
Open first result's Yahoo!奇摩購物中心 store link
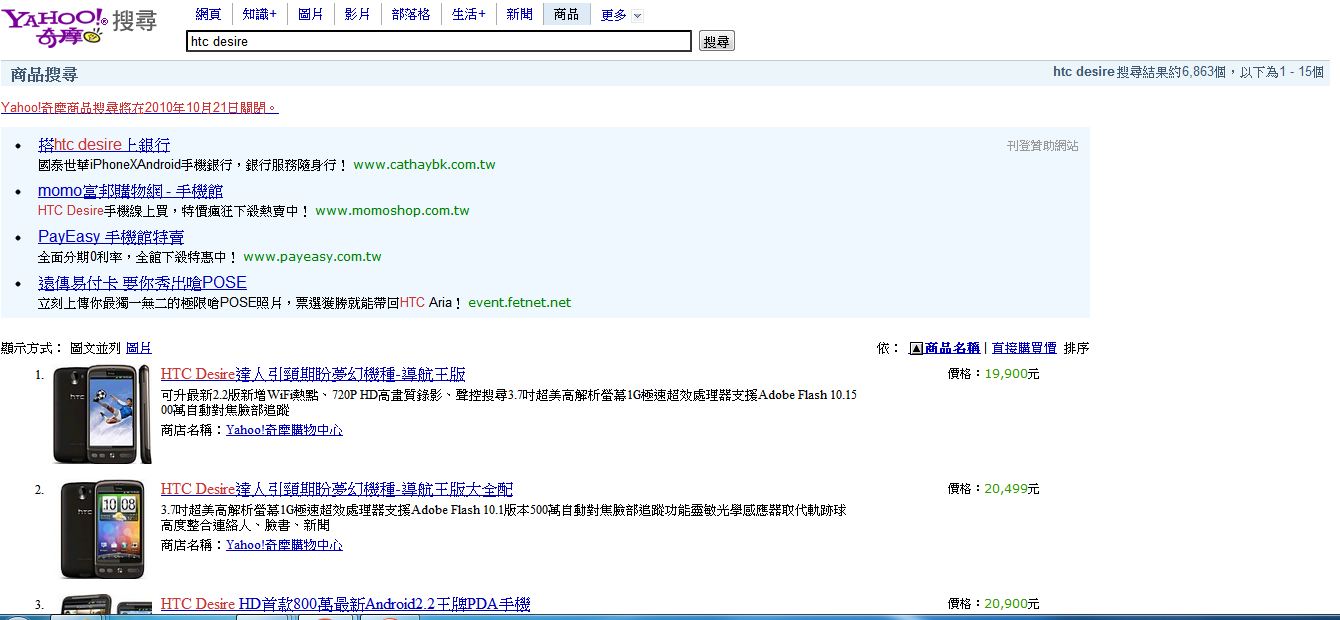(x=284, y=430)
